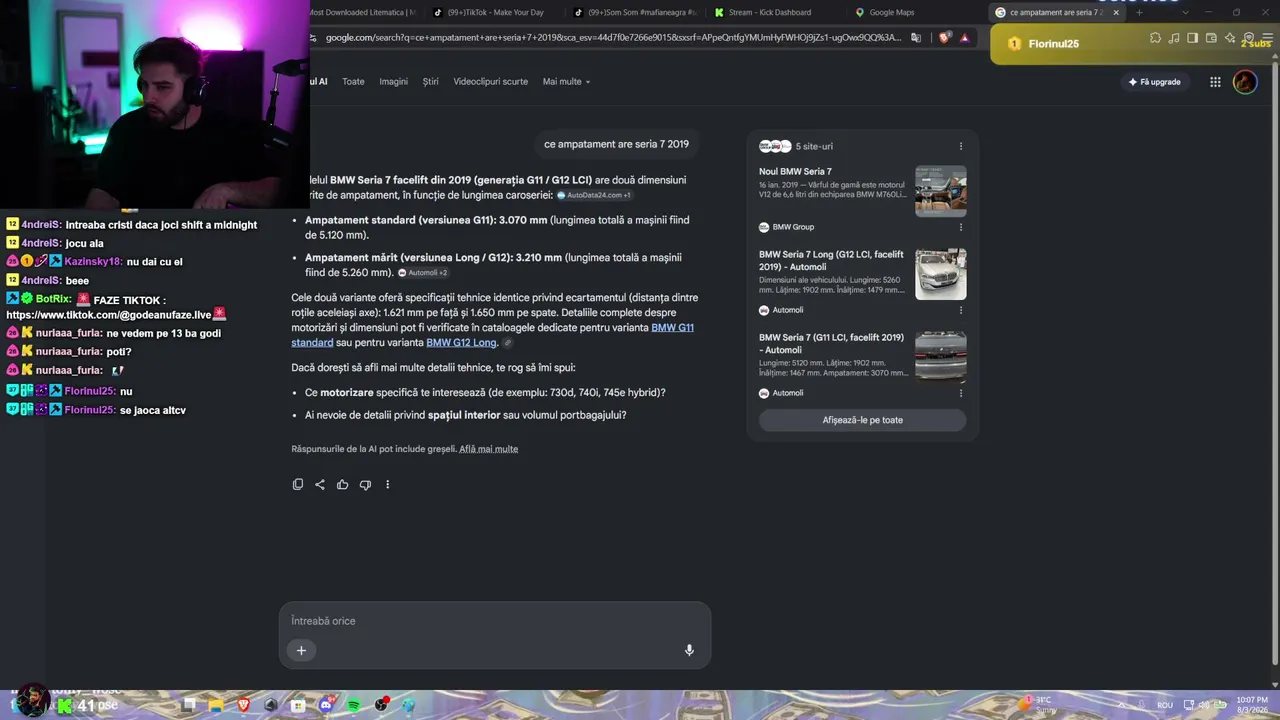
Task: Select the Imagini search tab
Action: click(x=393, y=82)
